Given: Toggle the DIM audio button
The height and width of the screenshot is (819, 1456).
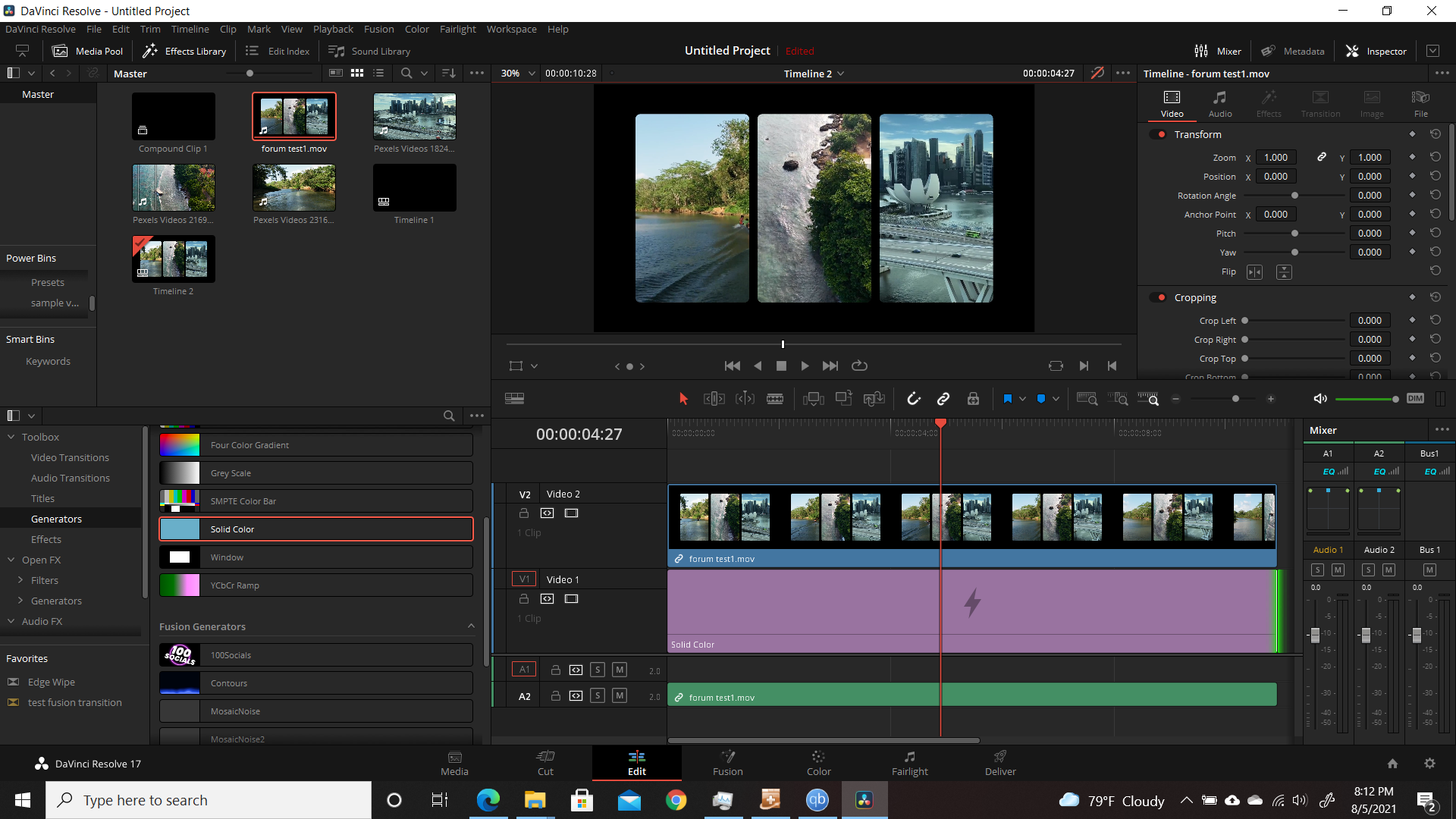Looking at the screenshot, I should (1415, 399).
